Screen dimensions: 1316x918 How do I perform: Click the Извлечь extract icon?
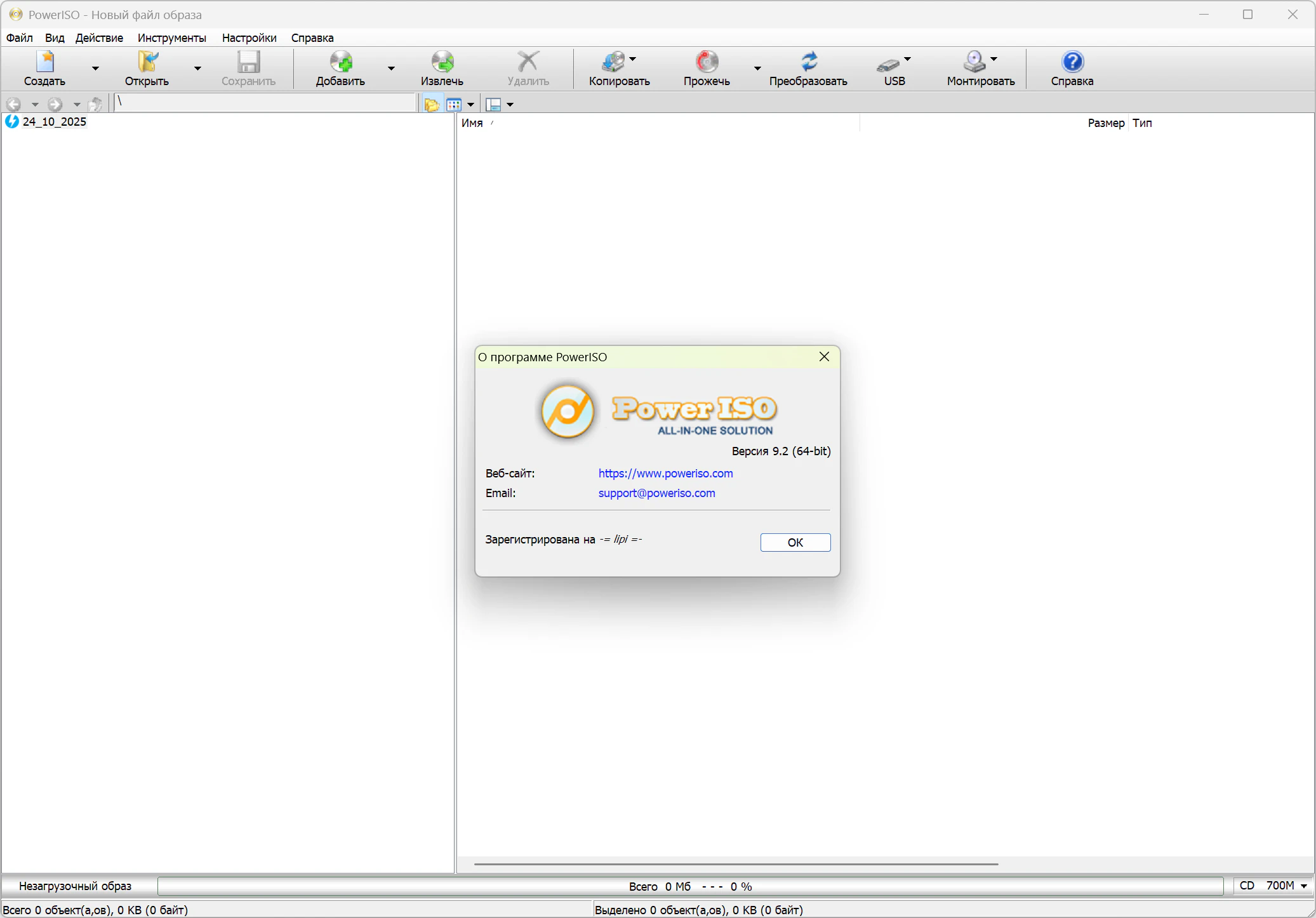(442, 62)
